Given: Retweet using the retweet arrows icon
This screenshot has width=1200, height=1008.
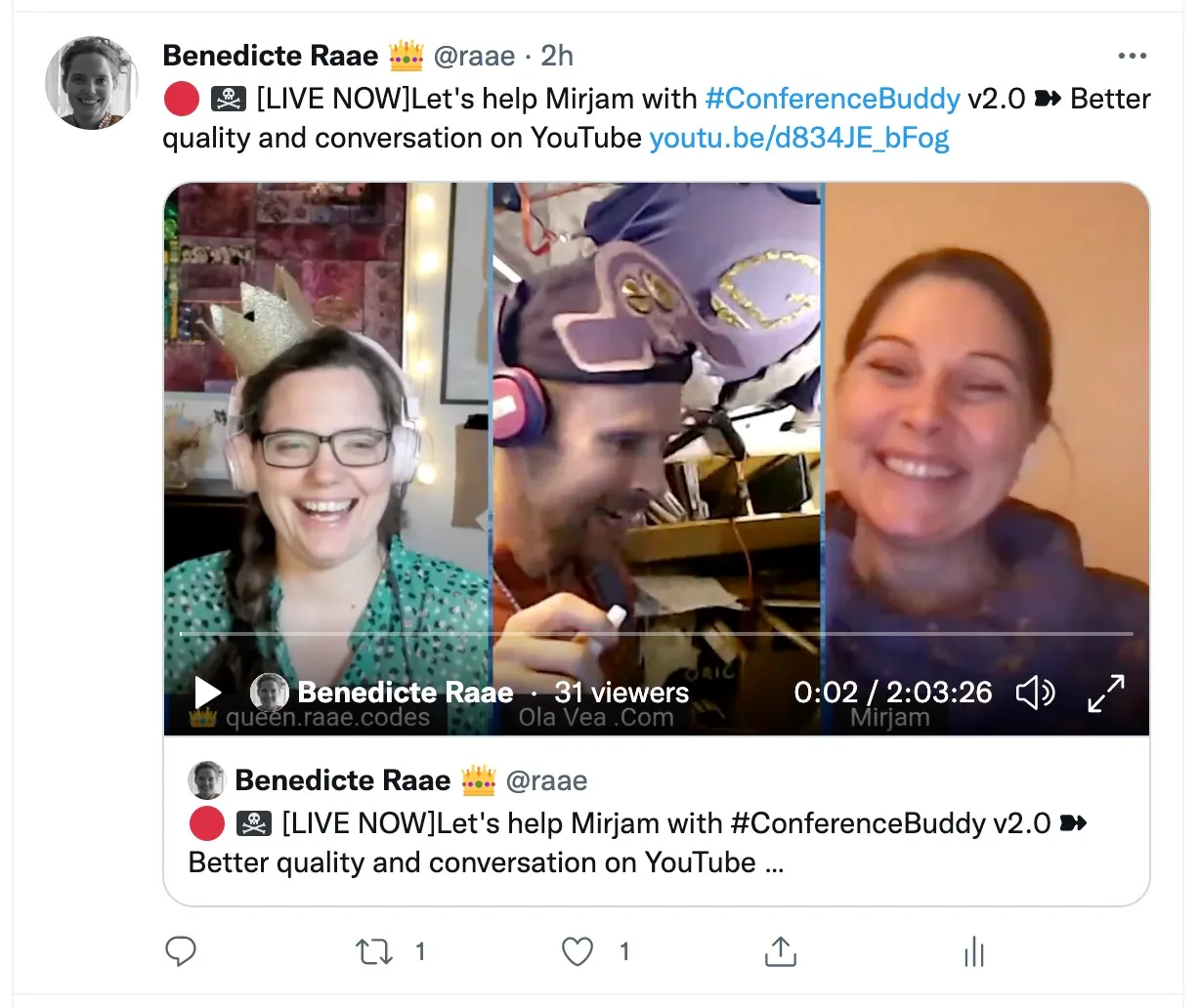Looking at the screenshot, I should 373,951.
